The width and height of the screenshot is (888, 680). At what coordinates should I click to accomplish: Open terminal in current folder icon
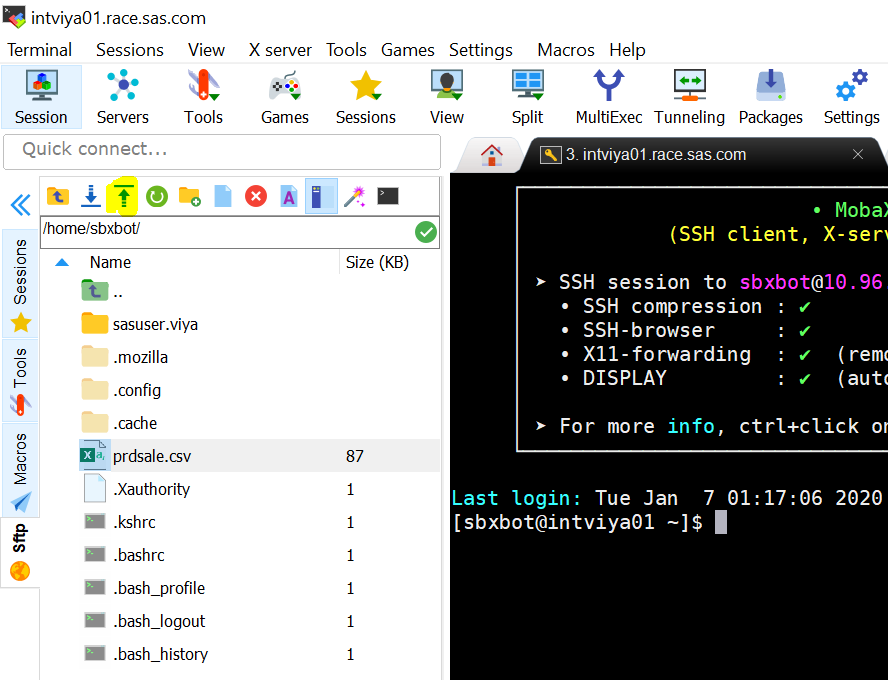pyautogui.click(x=388, y=196)
